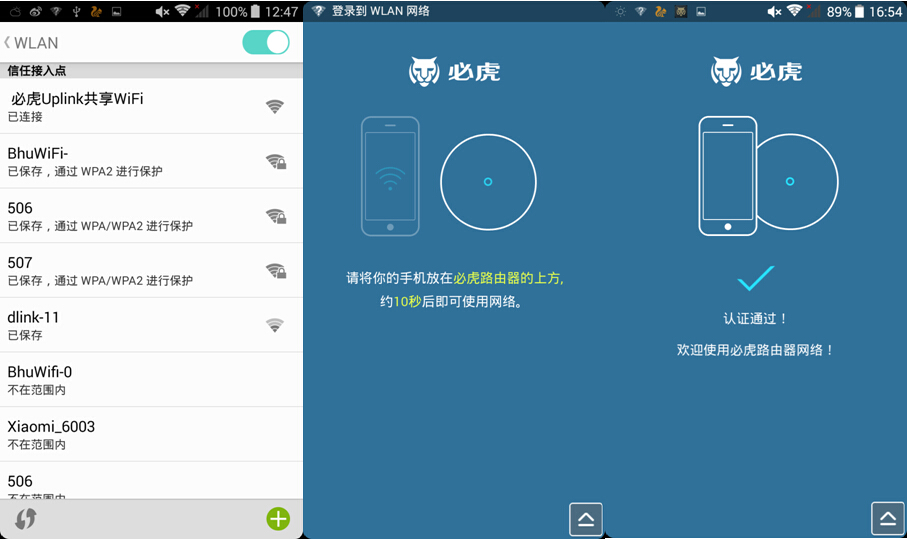Select the dlink-11 network
The height and width of the screenshot is (539, 907).
(152, 325)
